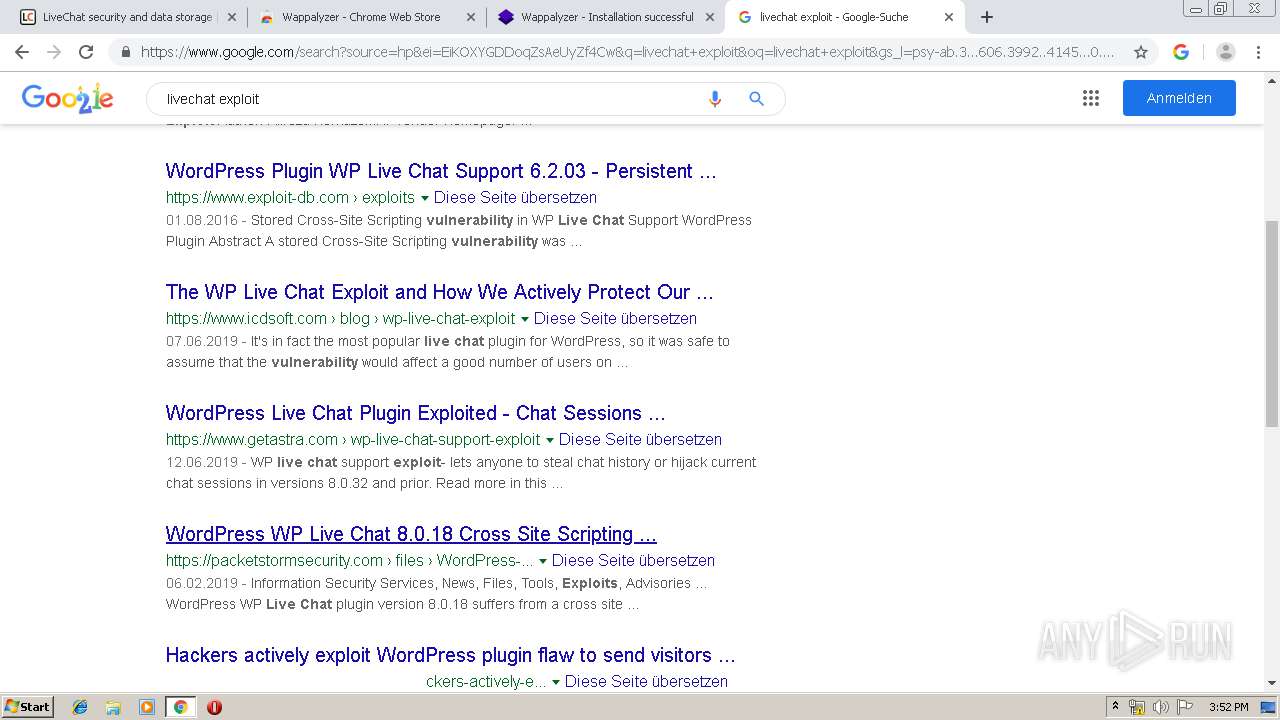Click the Google logo
1280x720 pixels.
67,98
